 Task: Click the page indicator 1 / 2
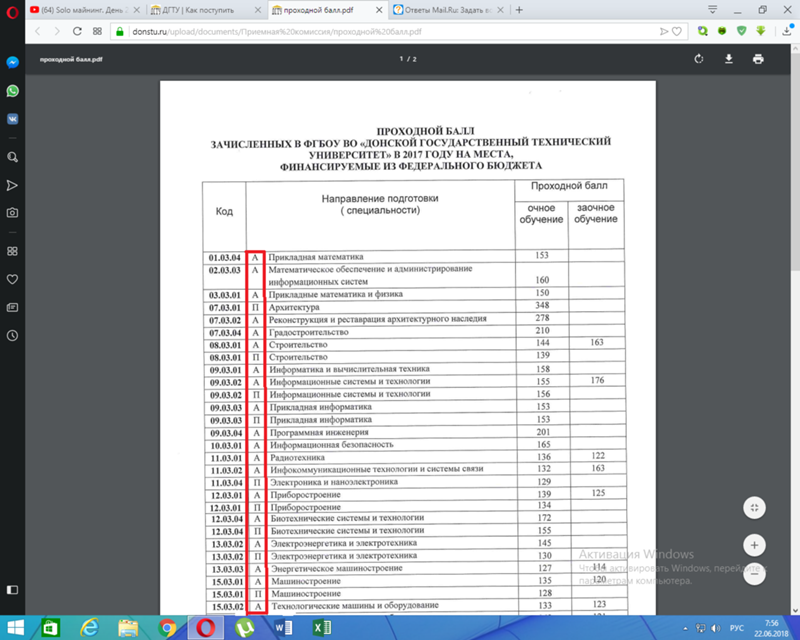(x=408, y=59)
